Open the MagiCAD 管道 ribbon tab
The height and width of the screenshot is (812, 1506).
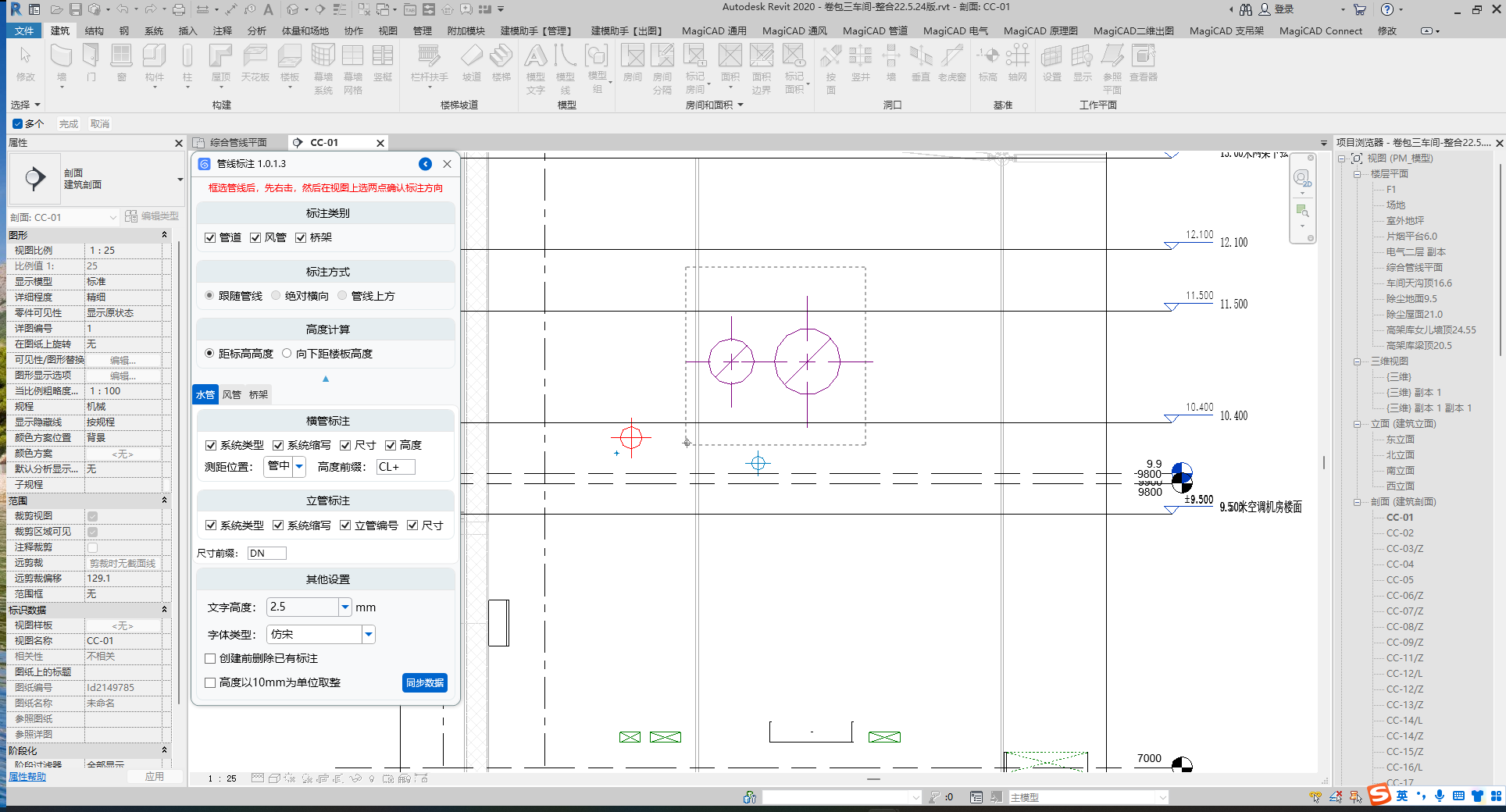(x=874, y=31)
